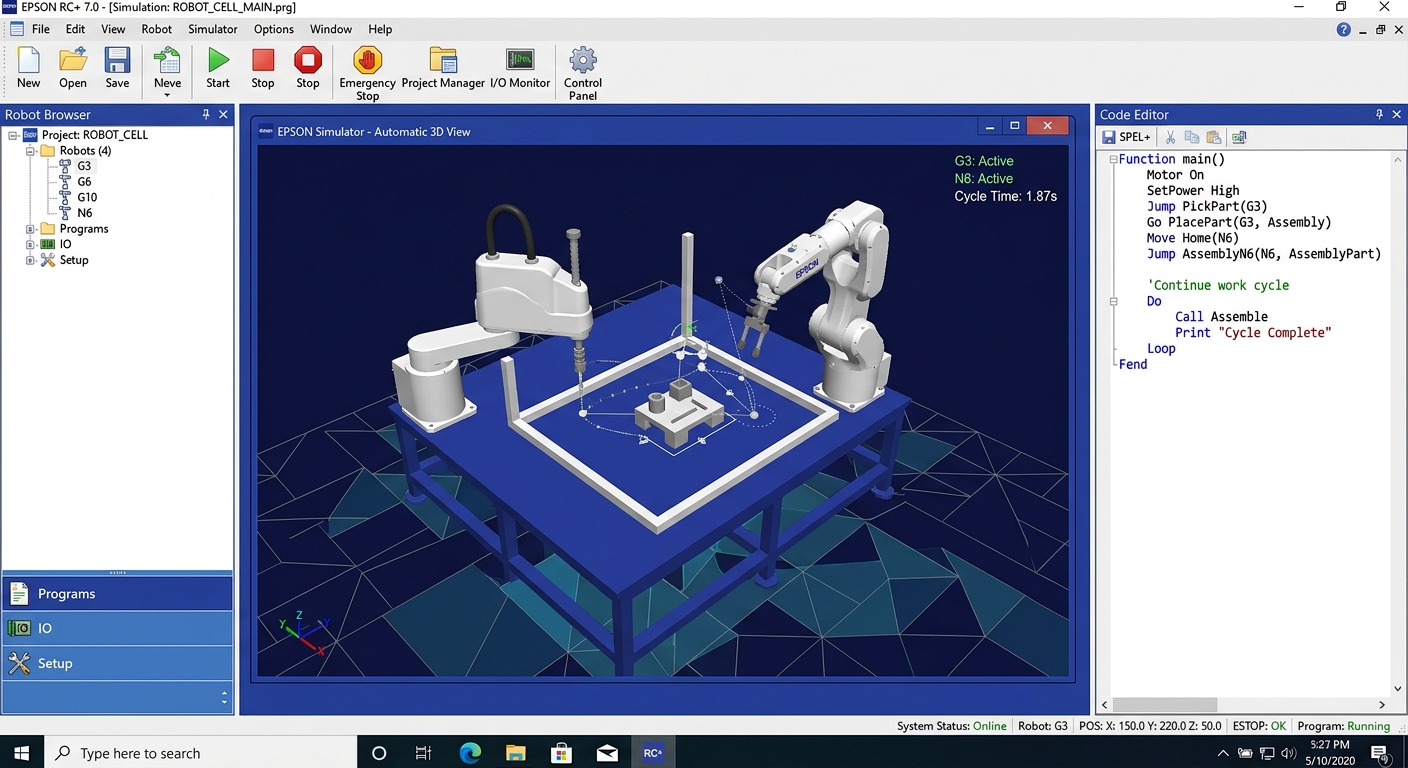The width and height of the screenshot is (1408, 768).
Task: Click the blue help question mark icon
Action: [x=1343, y=29]
